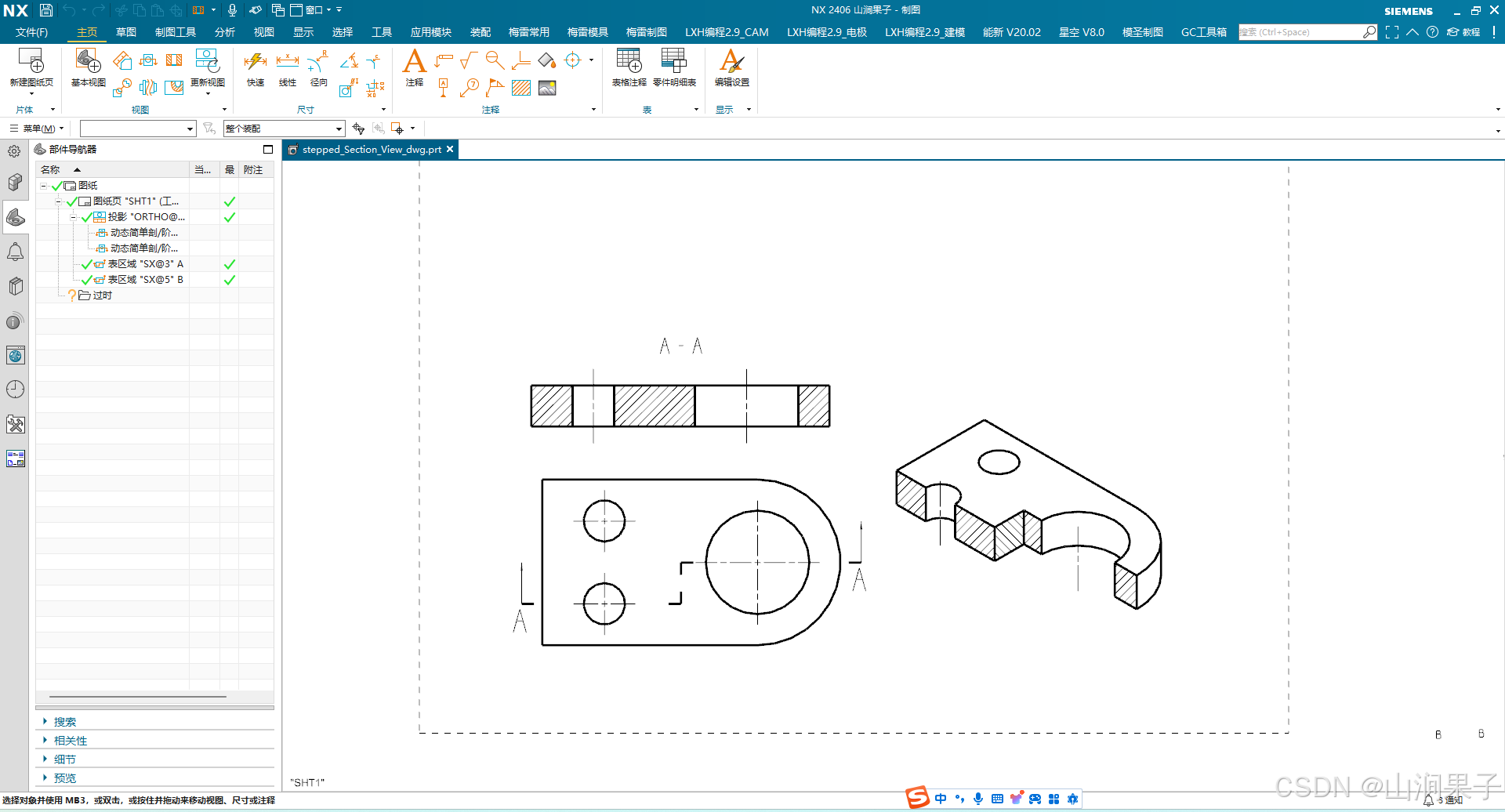
Task: Click the Break-out Section View icon
Action: tap(174, 88)
